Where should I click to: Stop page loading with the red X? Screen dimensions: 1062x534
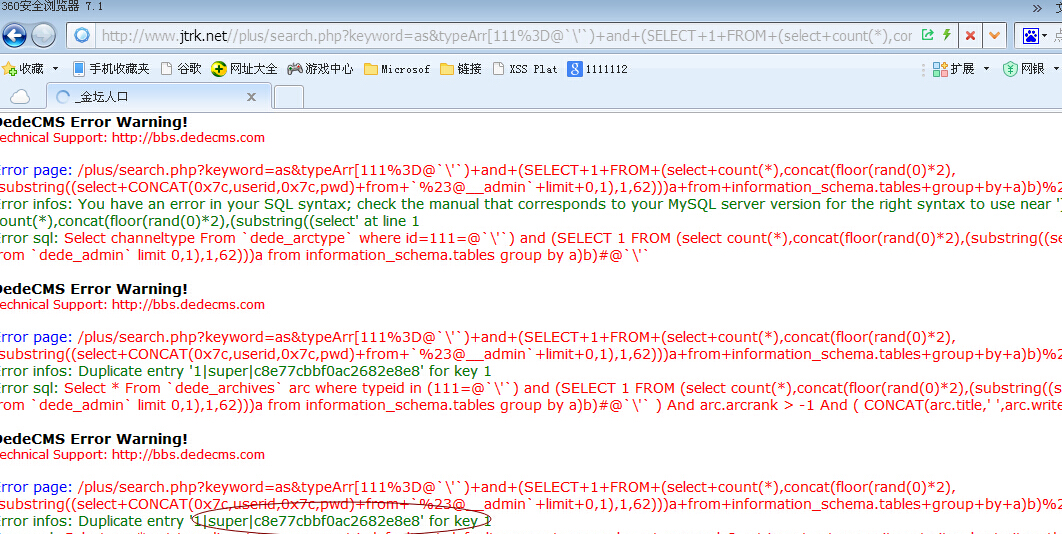point(970,35)
